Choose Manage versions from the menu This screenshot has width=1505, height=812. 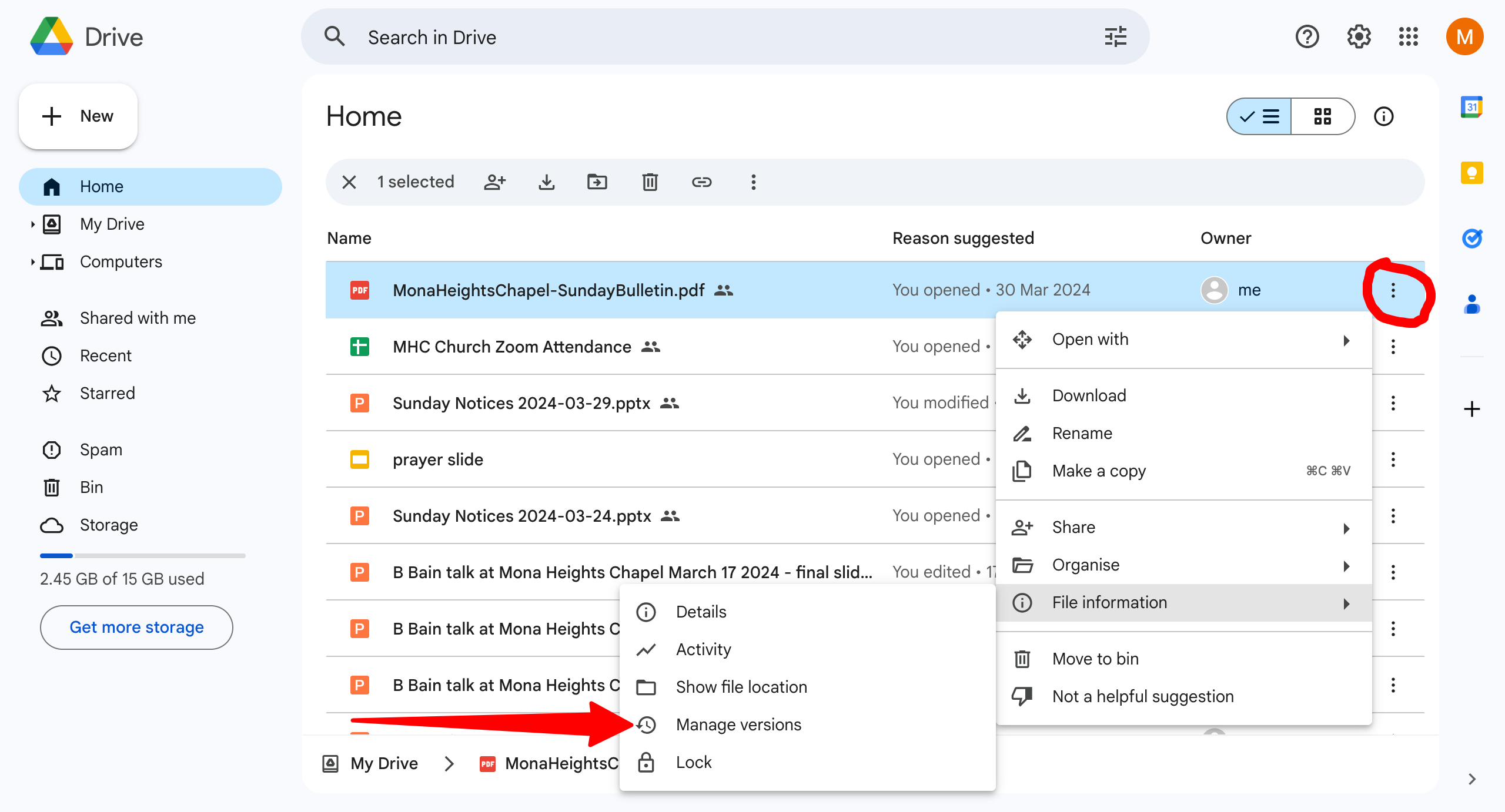click(x=738, y=724)
